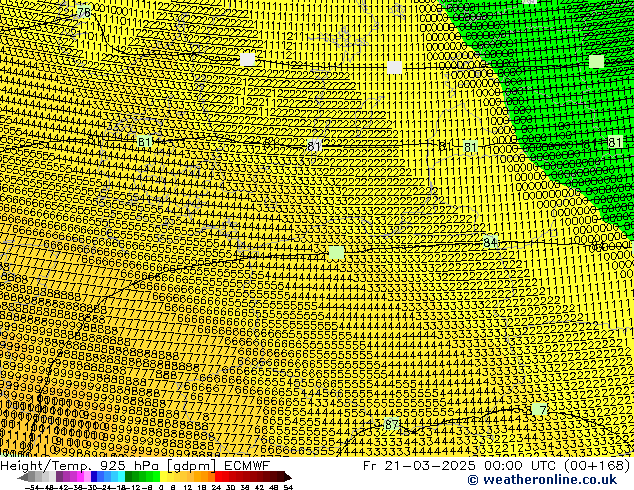The width and height of the screenshot is (634, 490).
Task: Click the 87 contour label near the bottom
Action: [393, 425]
